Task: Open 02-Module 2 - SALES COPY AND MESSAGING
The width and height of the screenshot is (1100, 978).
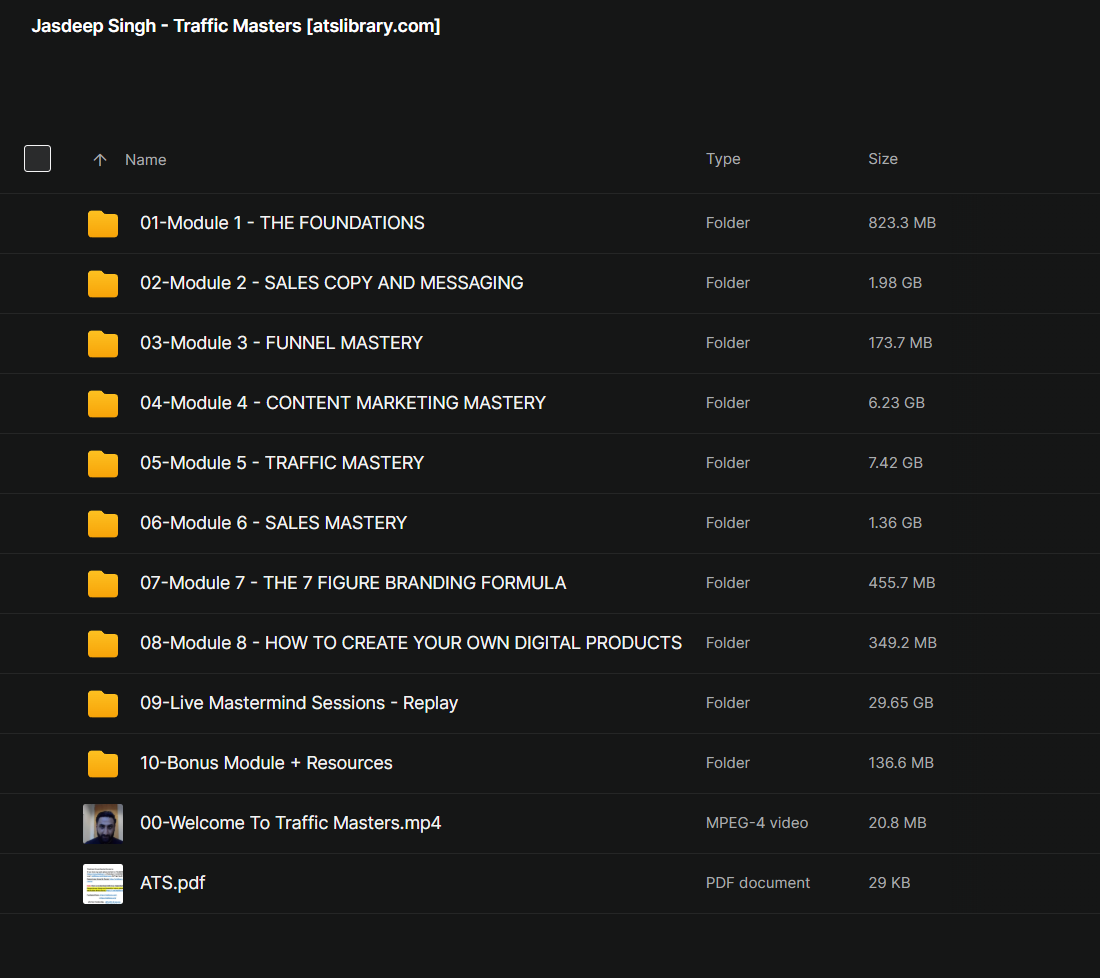Action: pyautogui.click(x=332, y=283)
